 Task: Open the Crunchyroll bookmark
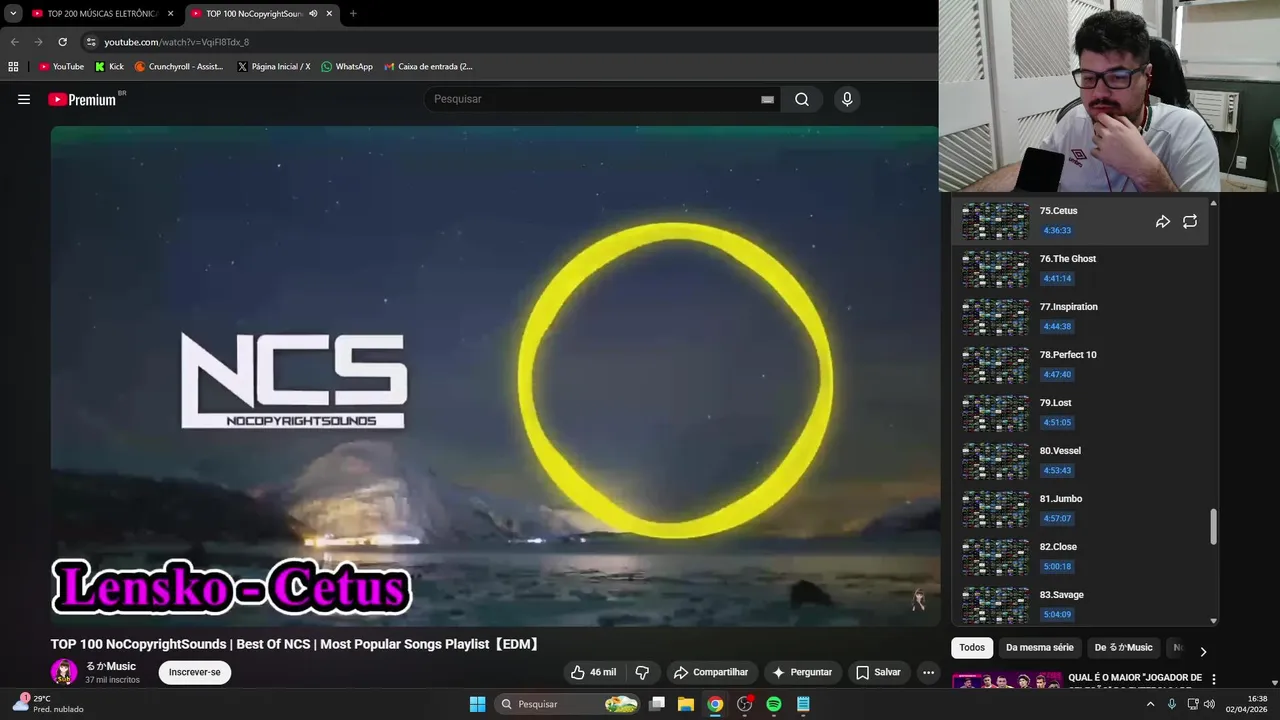[x=179, y=67]
